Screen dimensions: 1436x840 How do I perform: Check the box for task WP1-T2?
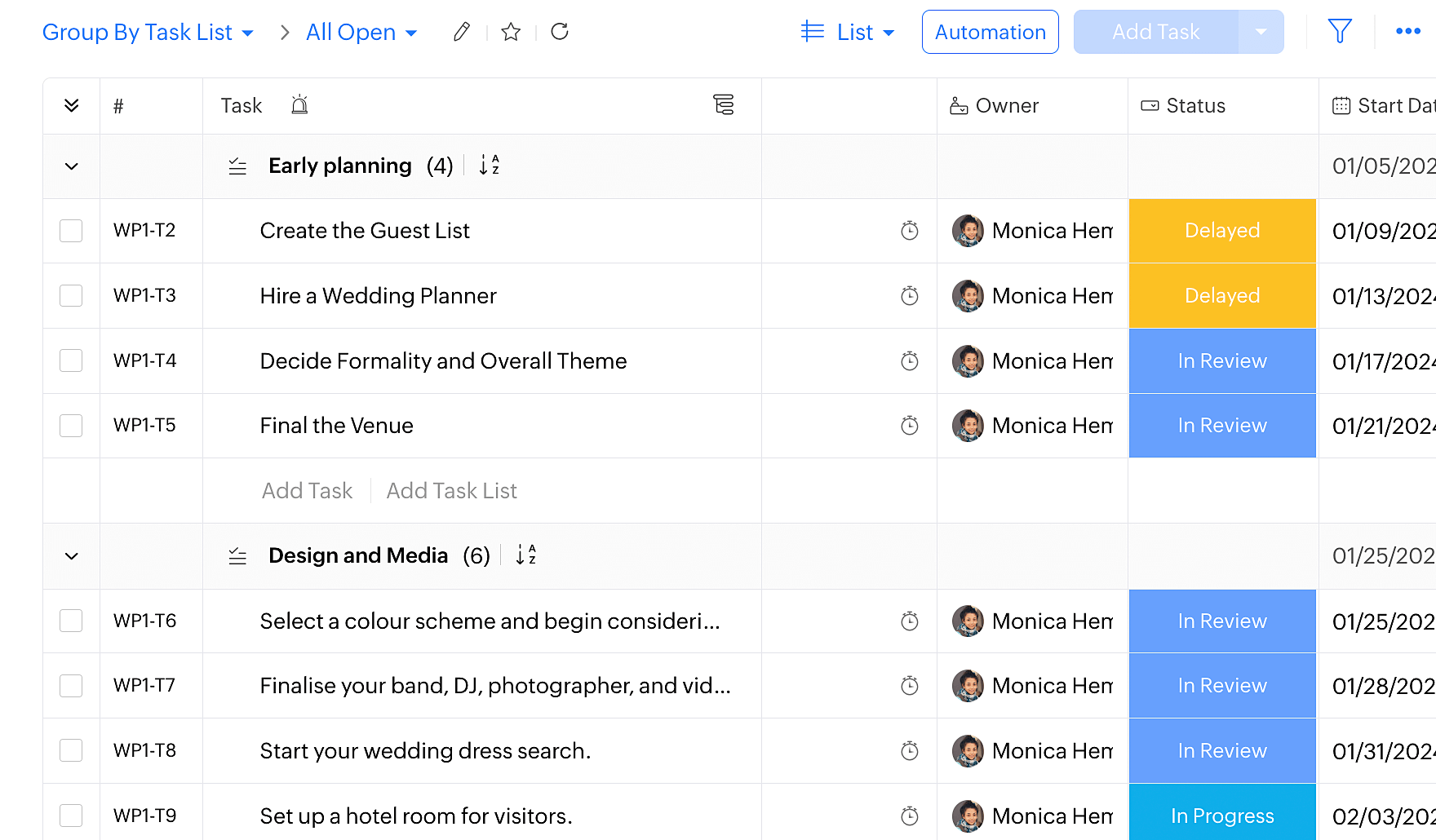71,231
